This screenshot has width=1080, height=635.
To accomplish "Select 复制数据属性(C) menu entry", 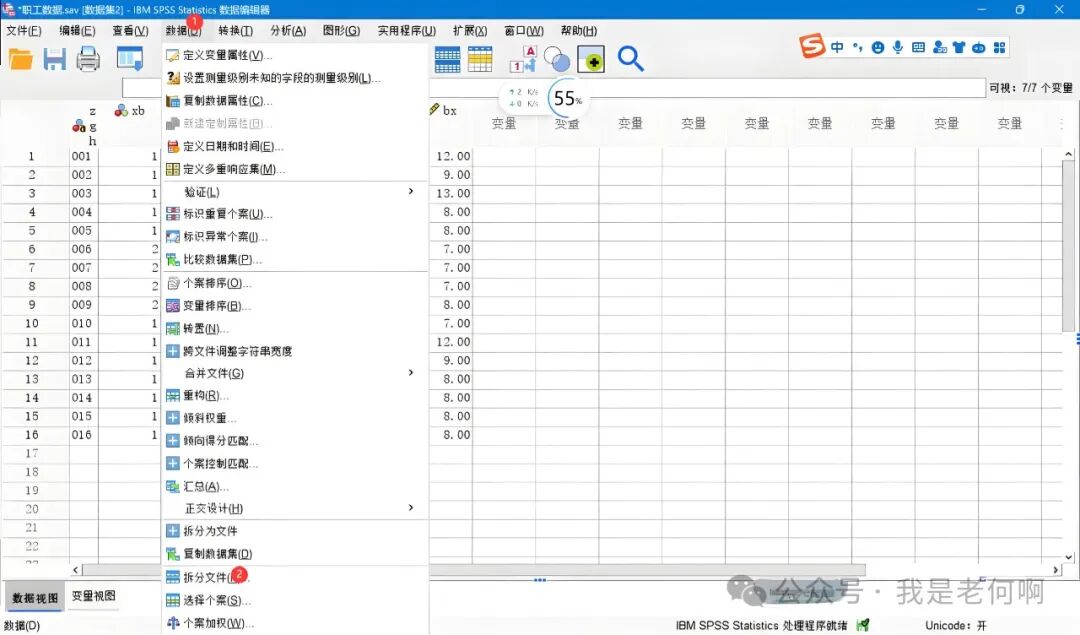I will pyautogui.click(x=295, y=101).
